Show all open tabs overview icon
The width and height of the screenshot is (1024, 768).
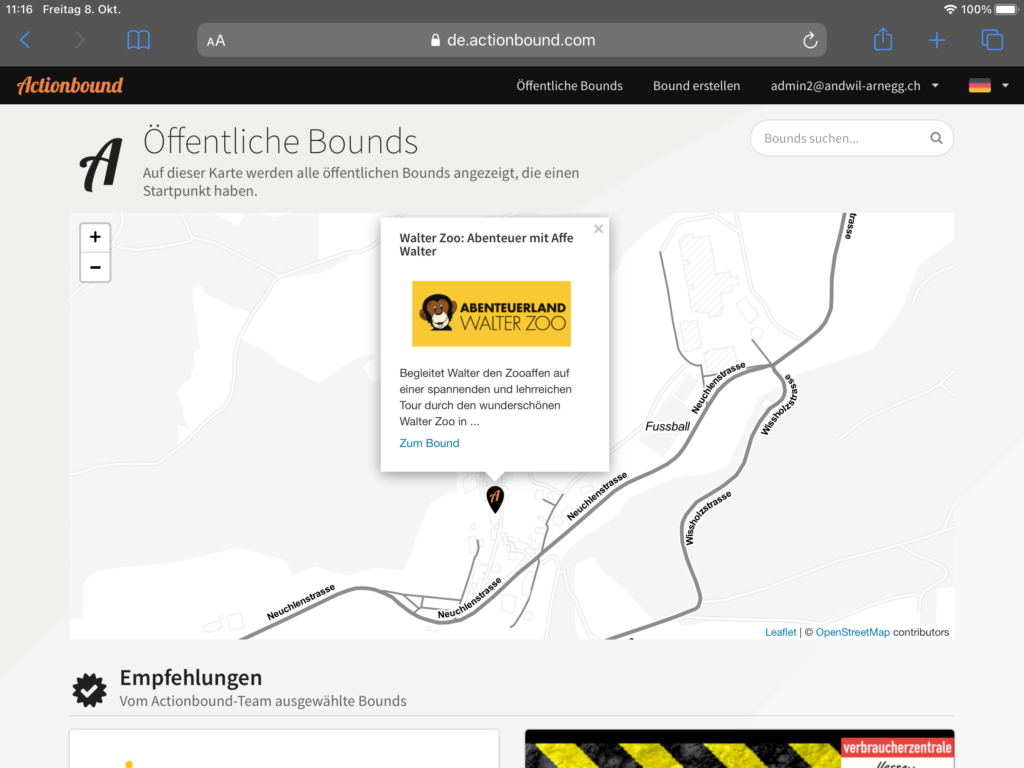991,40
